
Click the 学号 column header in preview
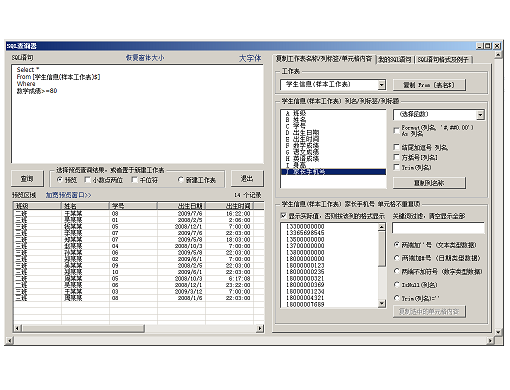(133, 206)
